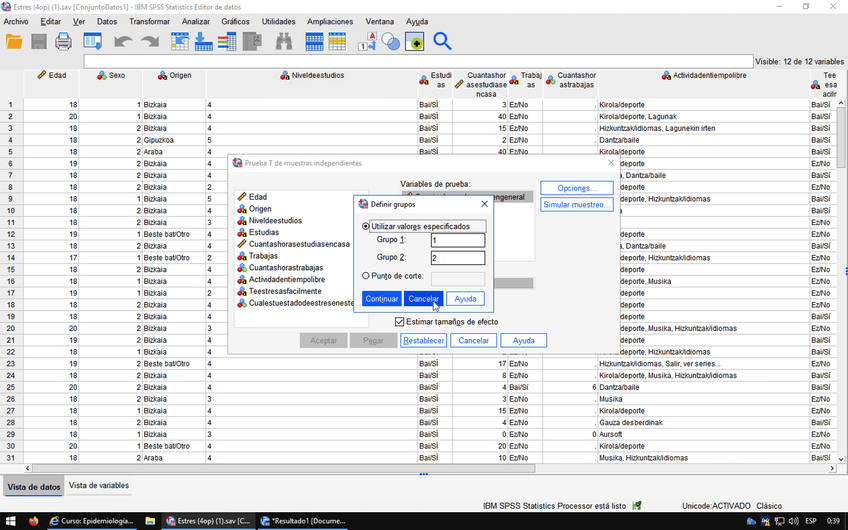Click inside the Grupo 1 value field
The image size is (848, 530).
(x=457, y=241)
